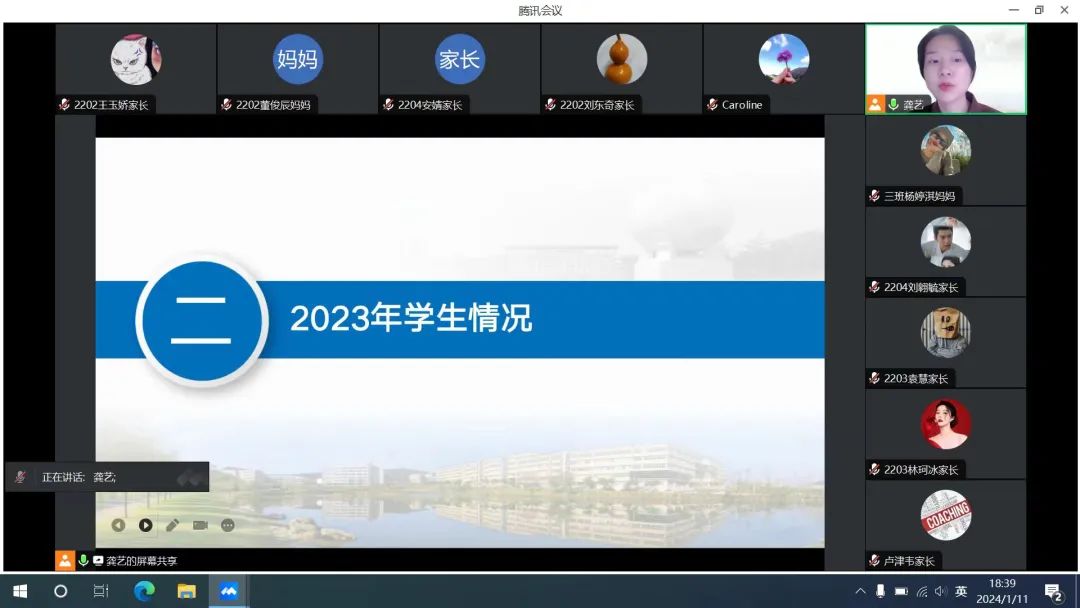Click the next slide play button

coord(146,525)
